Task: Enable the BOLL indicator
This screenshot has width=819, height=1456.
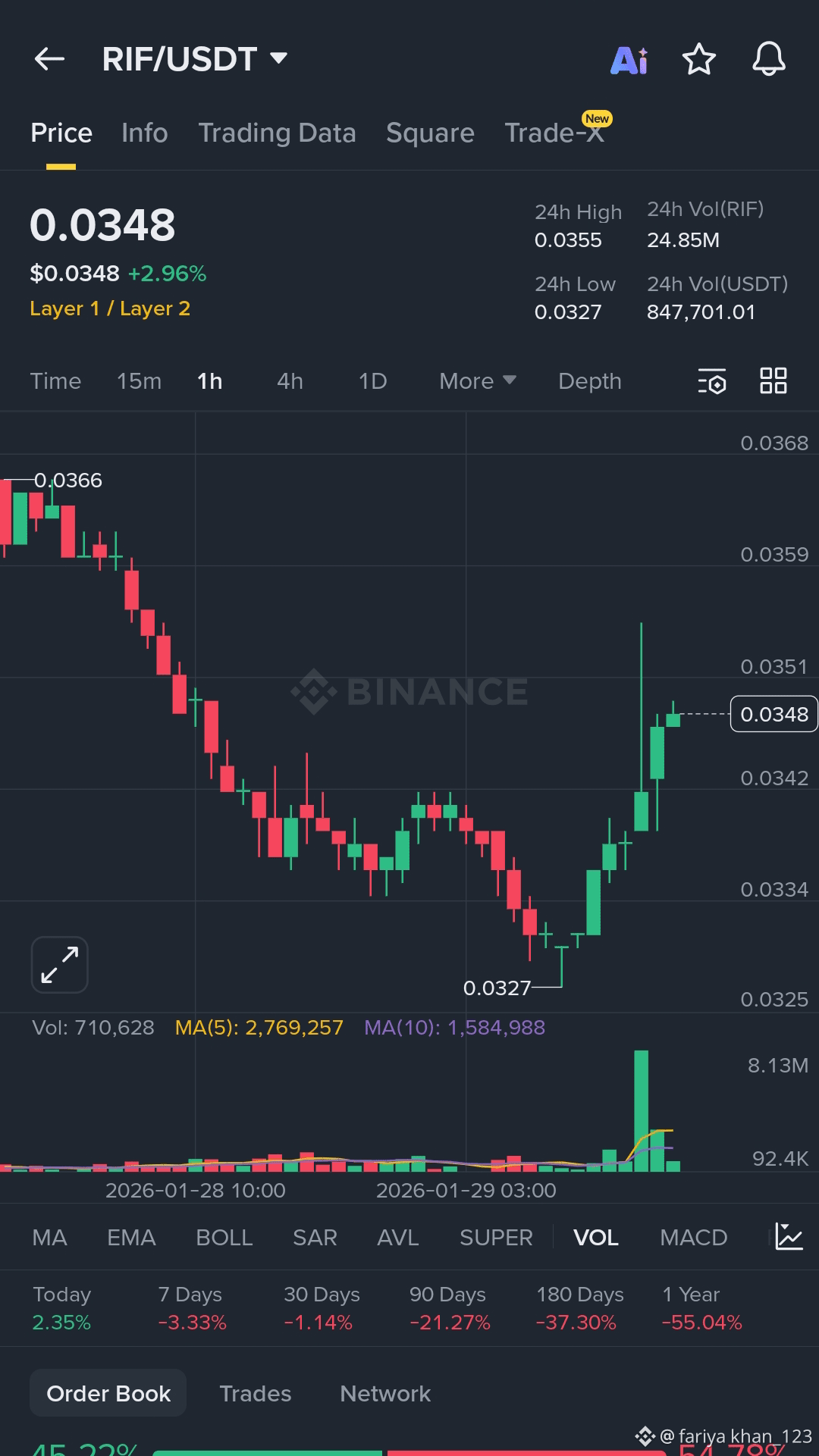Action: 224,1238
